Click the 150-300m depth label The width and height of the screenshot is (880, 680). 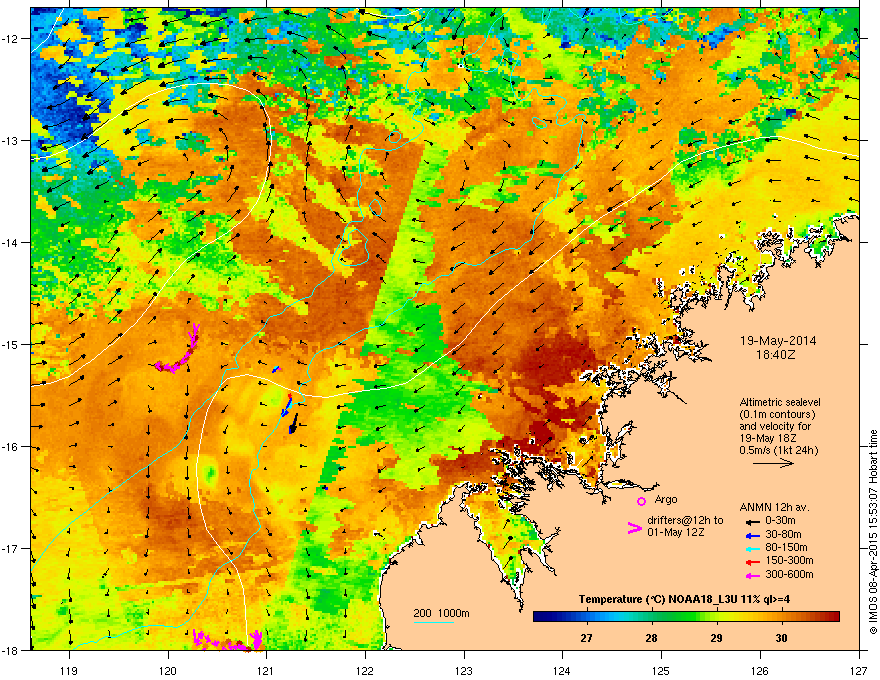pyautogui.click(x=789, y=560)
